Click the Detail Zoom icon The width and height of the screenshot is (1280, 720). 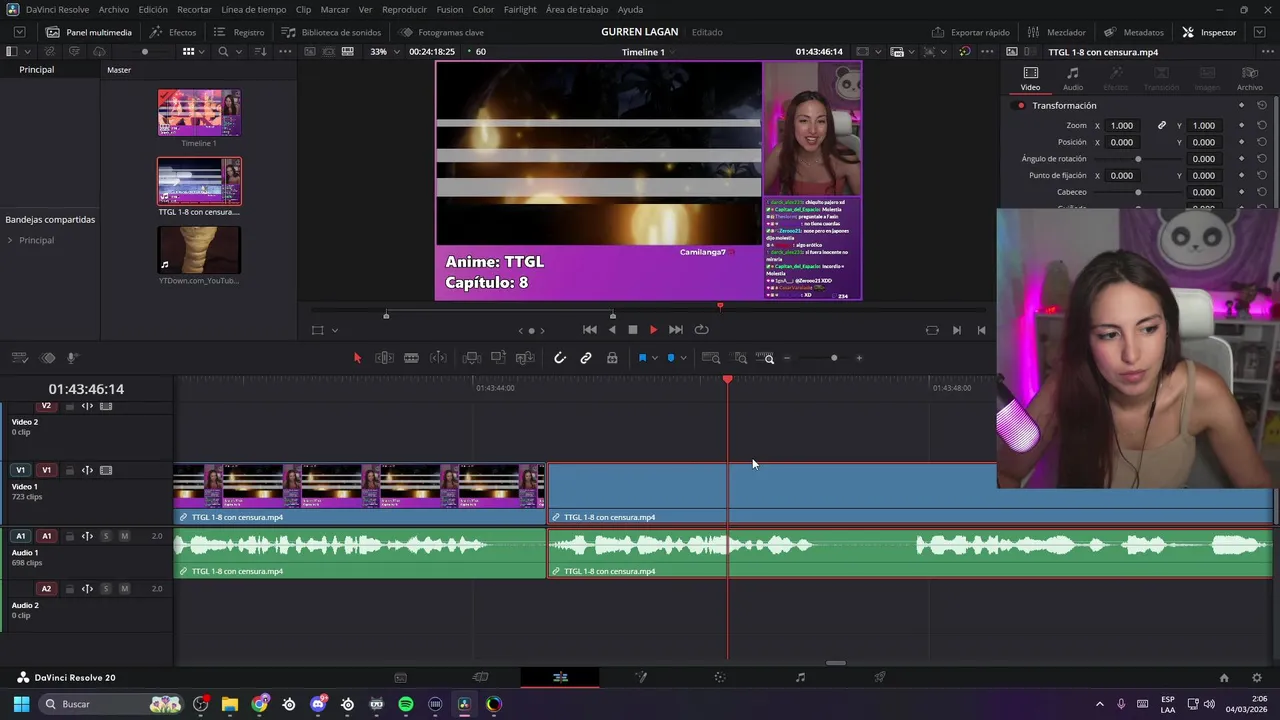tap(740, 358)
